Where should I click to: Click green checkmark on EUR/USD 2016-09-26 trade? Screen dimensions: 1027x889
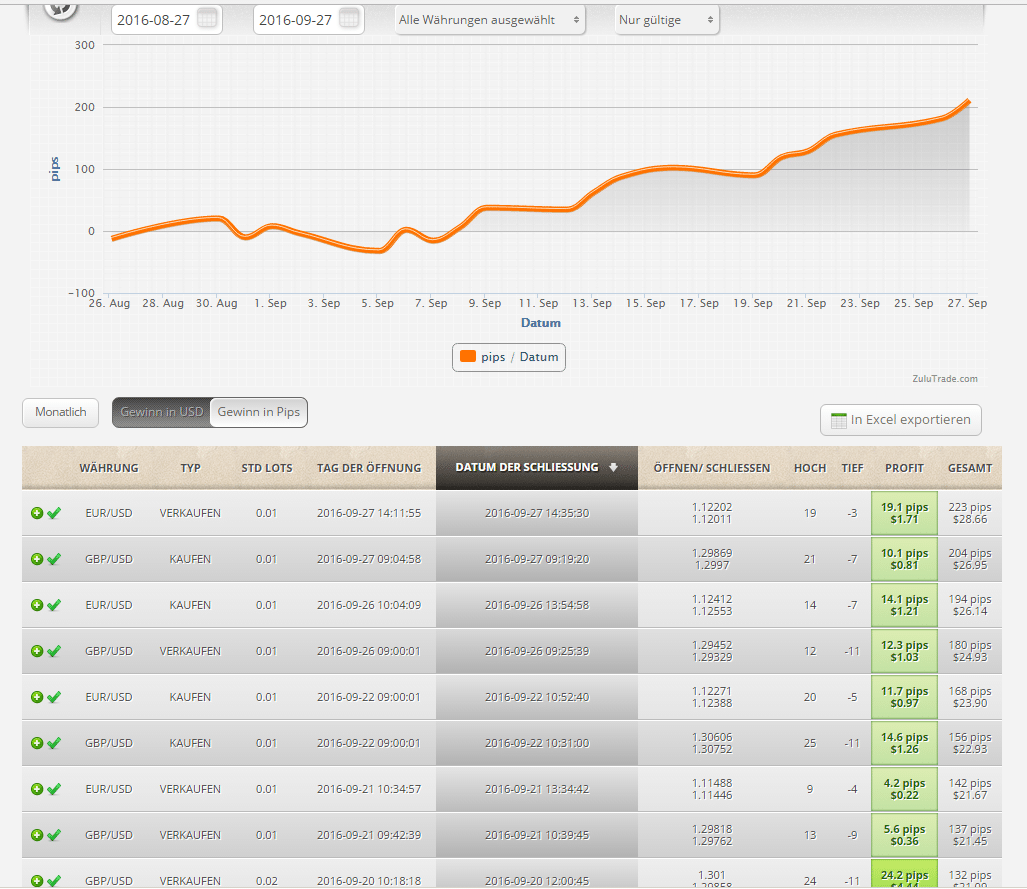click(54, 605)
